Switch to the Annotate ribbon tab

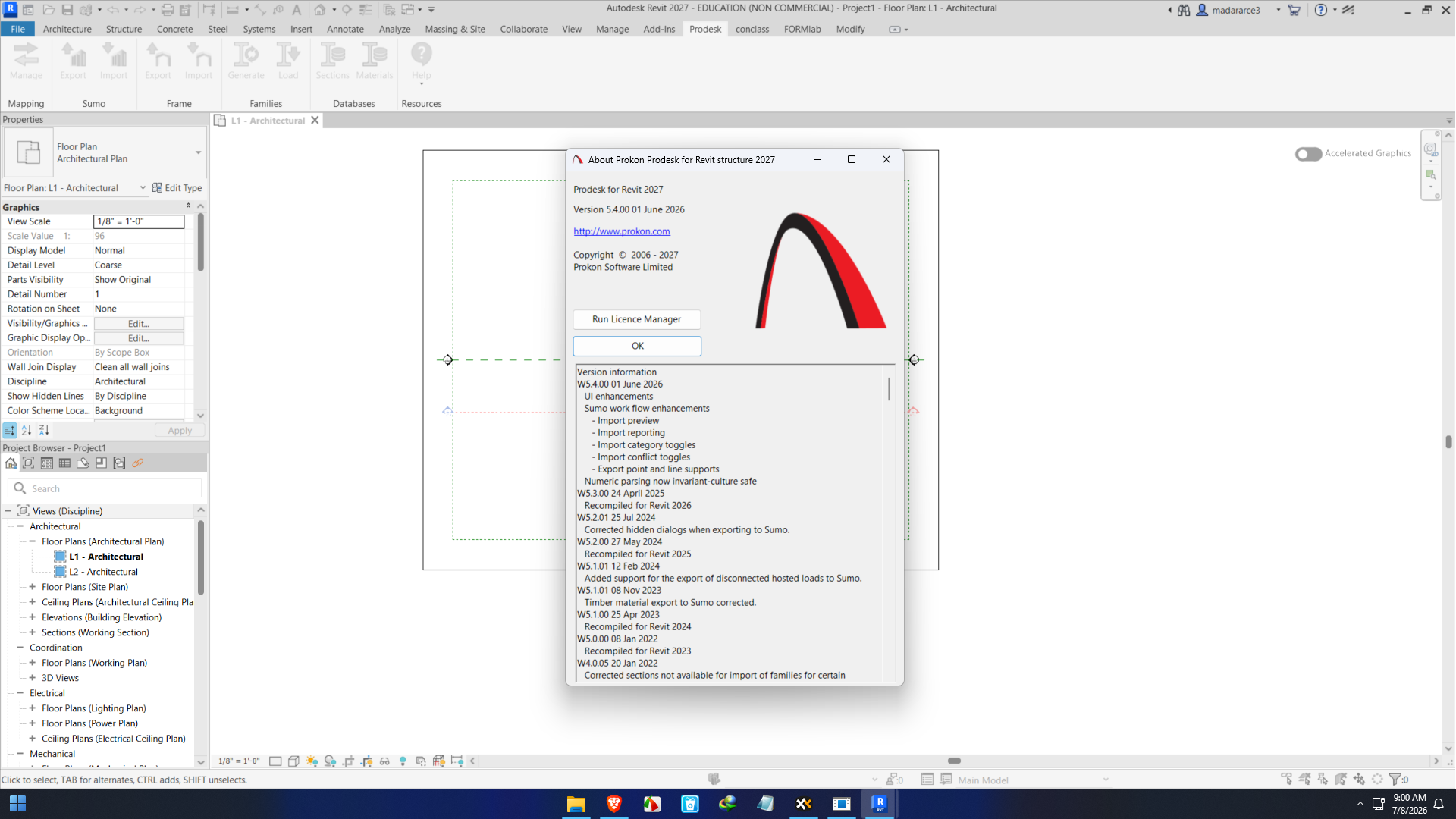coord(345,30)
